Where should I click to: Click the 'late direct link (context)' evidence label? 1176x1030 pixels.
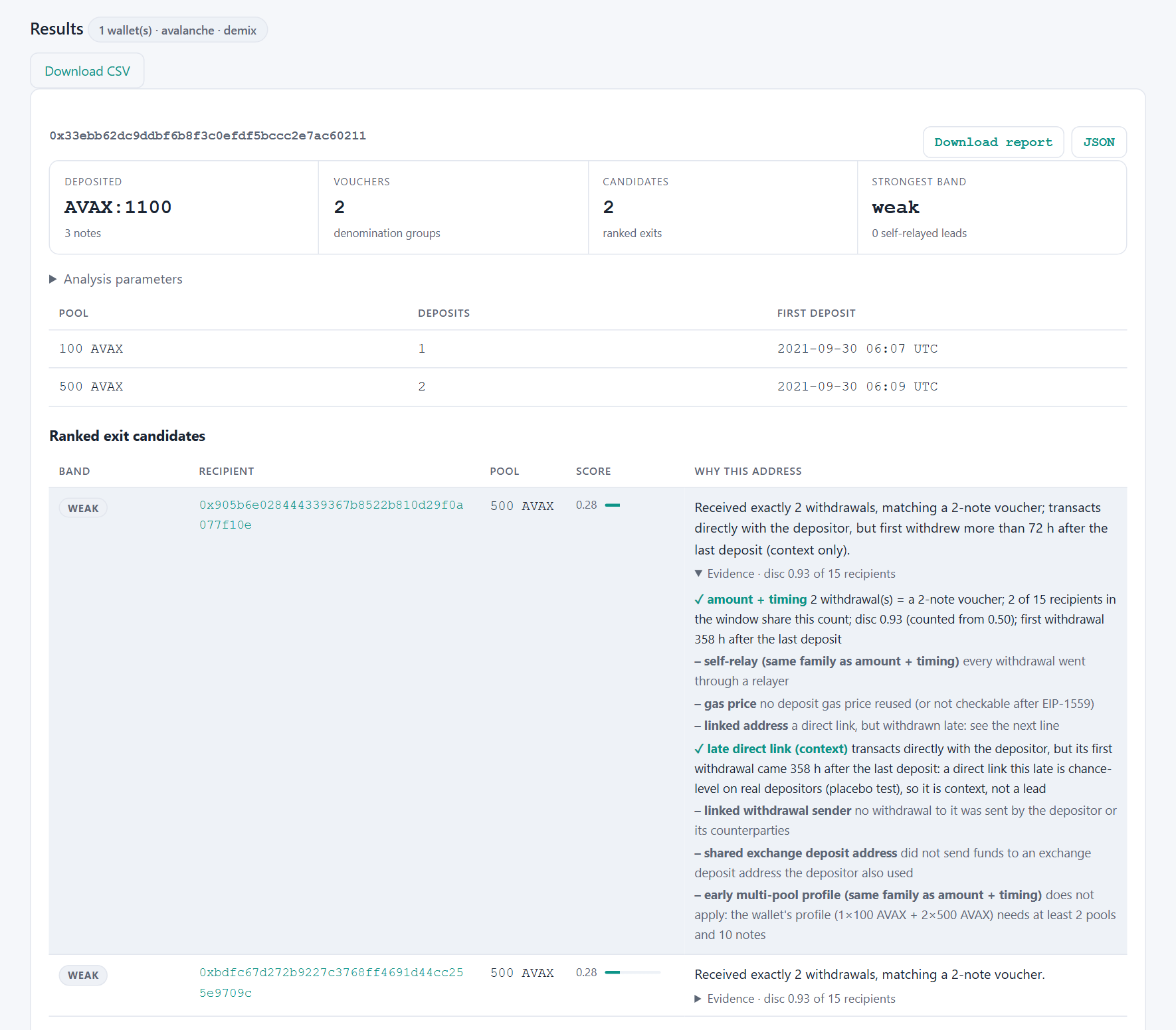click(x=777, y=748)
